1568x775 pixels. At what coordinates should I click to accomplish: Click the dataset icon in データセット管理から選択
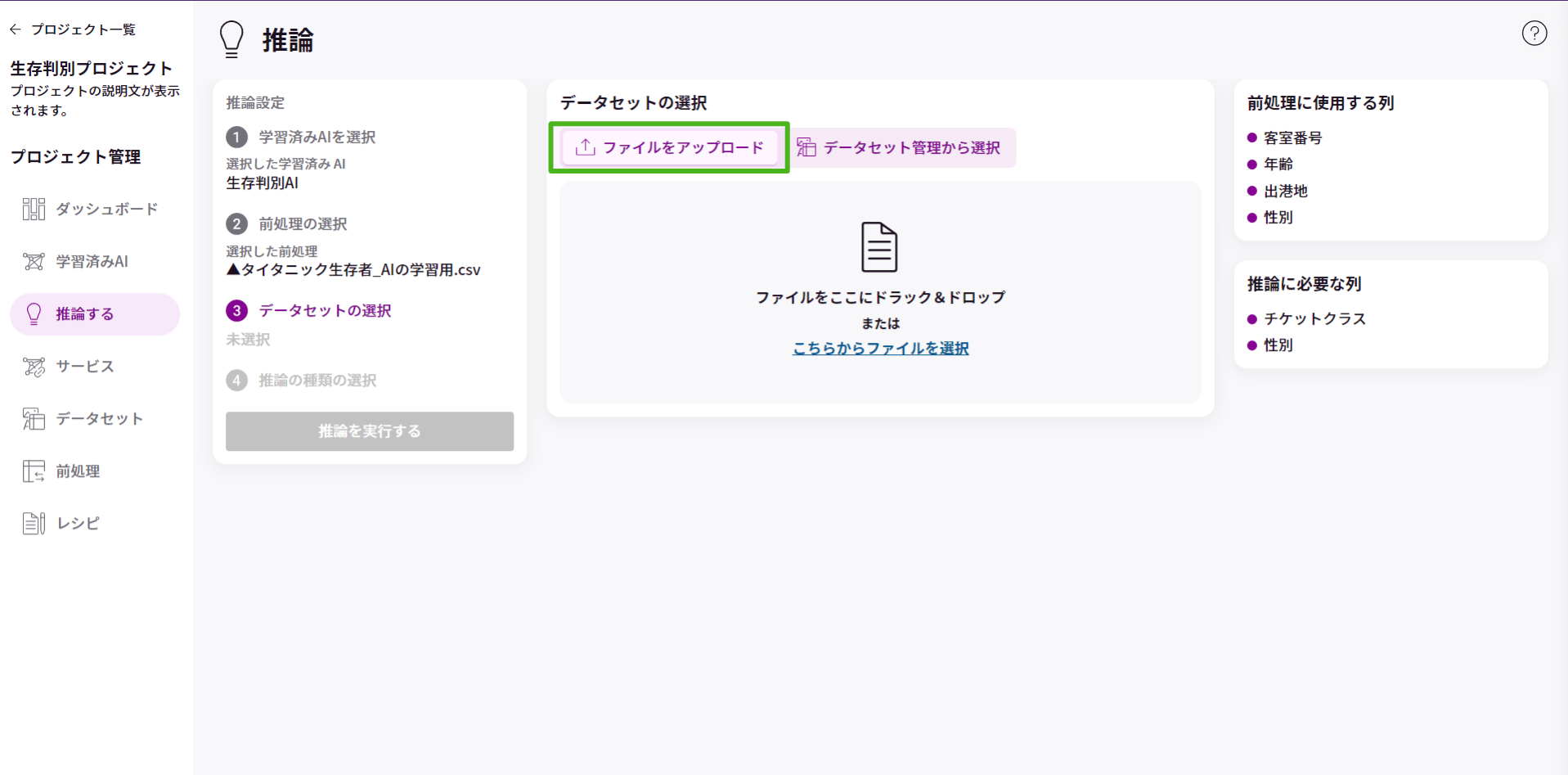coord(806,147)
